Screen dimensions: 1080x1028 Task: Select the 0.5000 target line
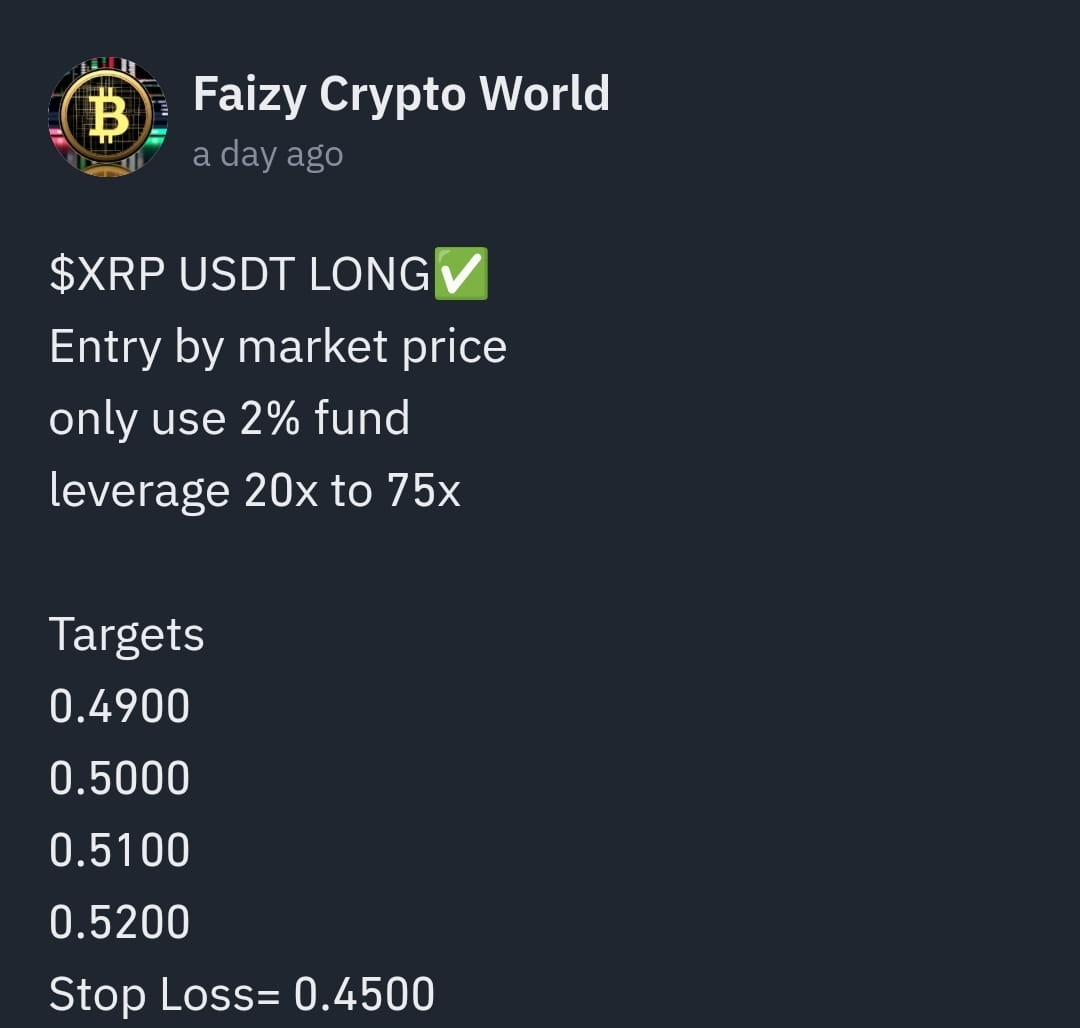point(119,777)
